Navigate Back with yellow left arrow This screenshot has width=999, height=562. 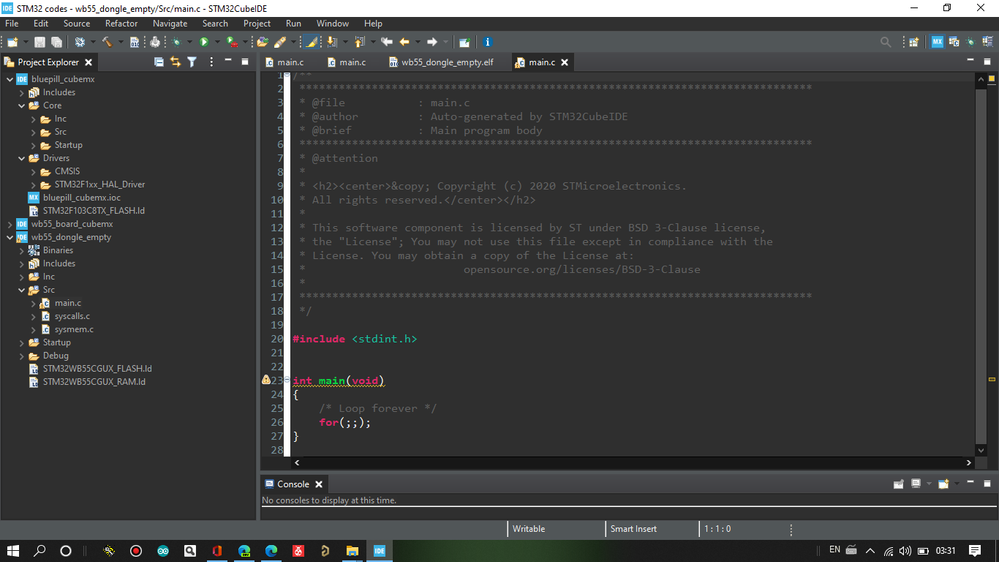pyautogui.click(x=405, y=42)
